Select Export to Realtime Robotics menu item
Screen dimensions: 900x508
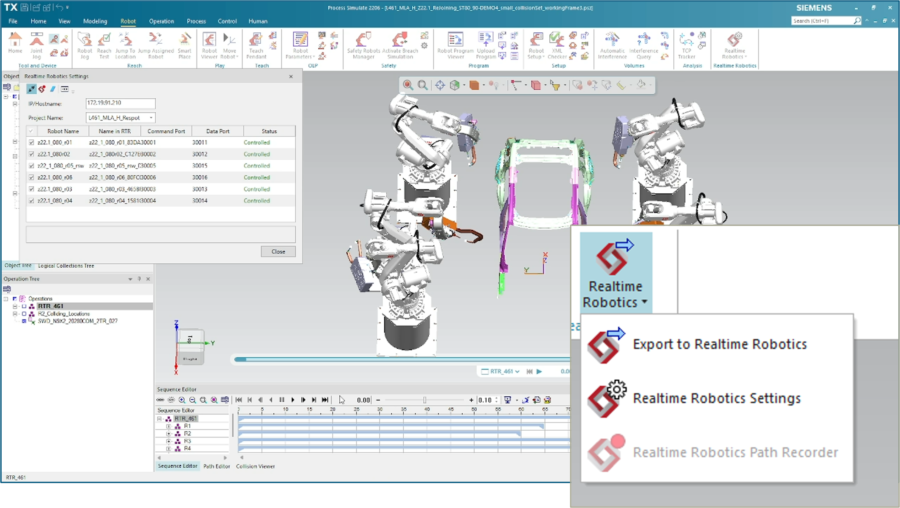[719, 344]
